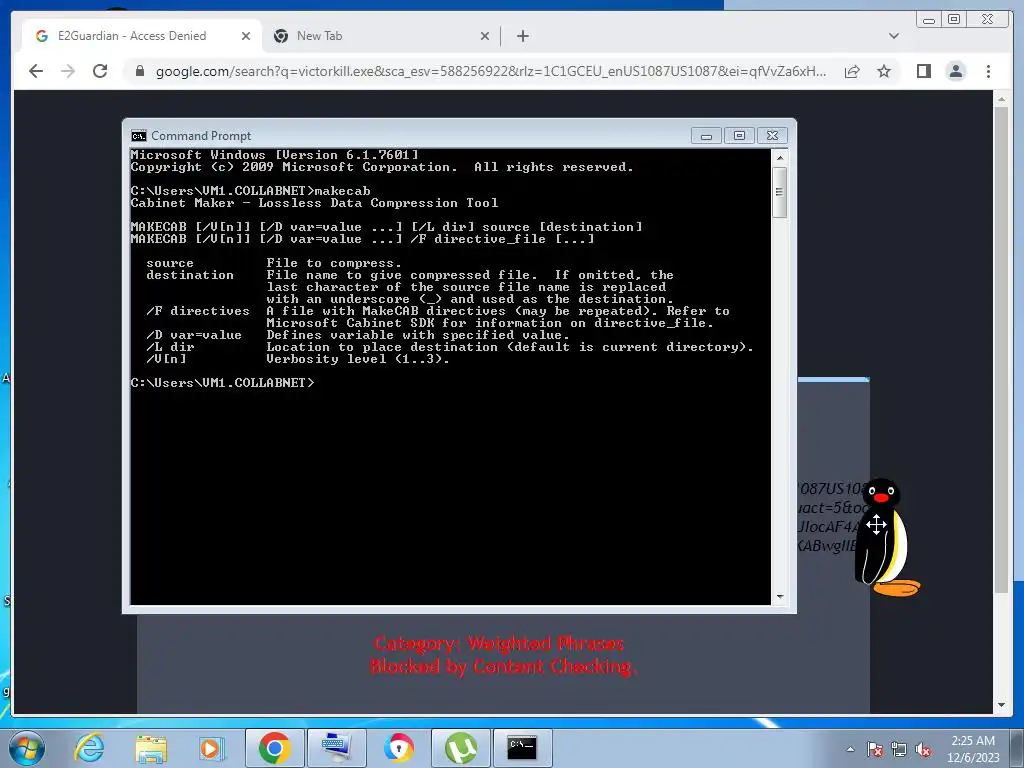Click the Command Prompt taskbar button
The height and width of the screenshot is (768, 1024).
[522, 748]
